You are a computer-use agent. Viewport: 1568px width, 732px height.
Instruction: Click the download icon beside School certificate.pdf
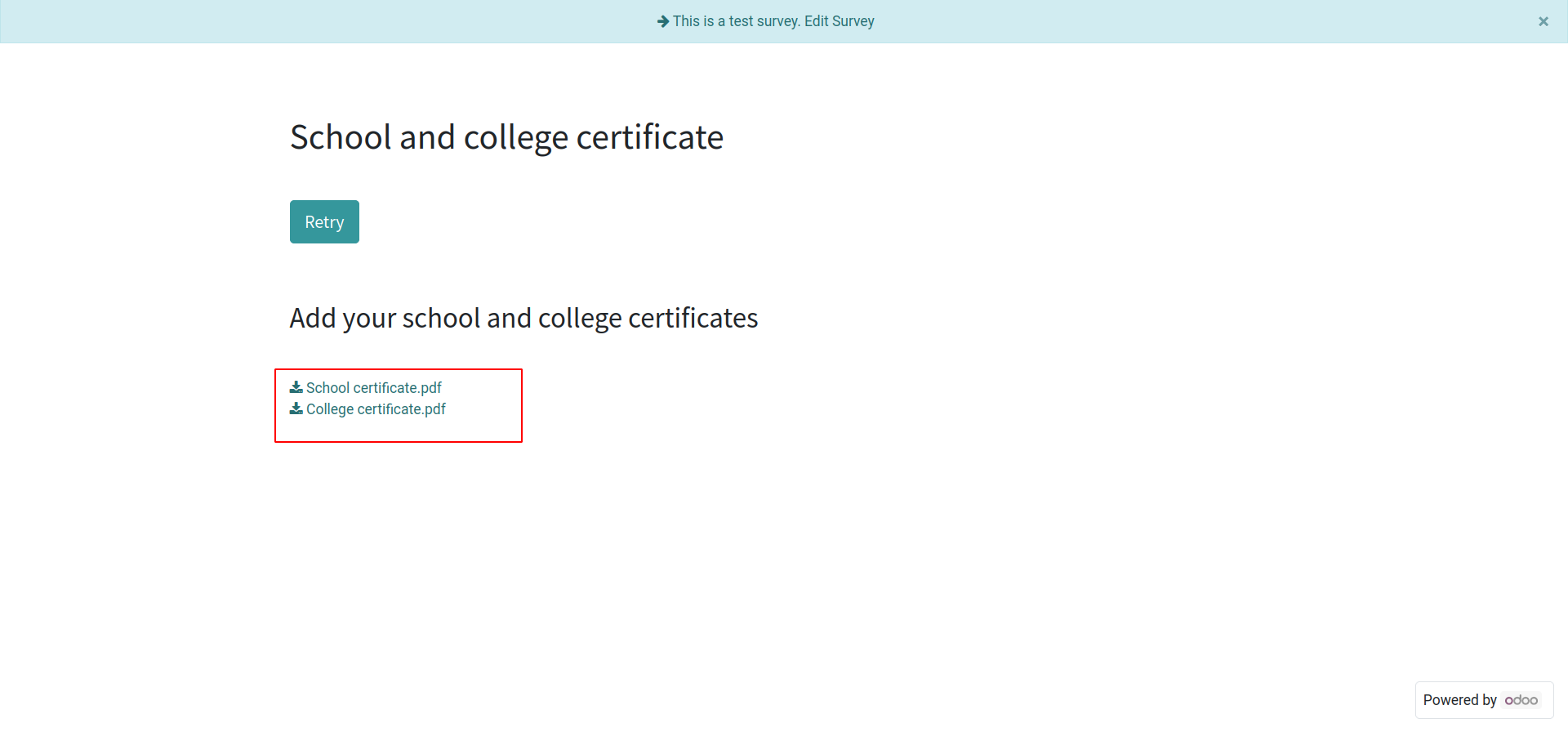click(x=296, y=387)
